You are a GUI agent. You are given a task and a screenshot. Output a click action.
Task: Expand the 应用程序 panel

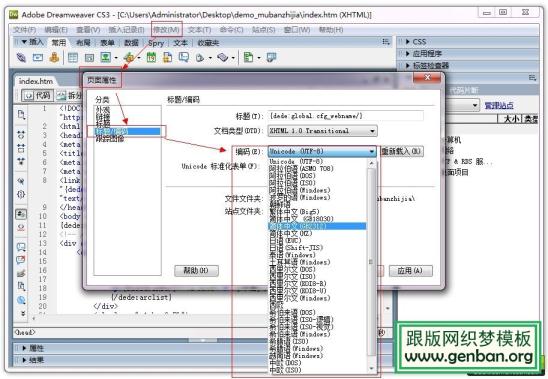pos(408,53)
